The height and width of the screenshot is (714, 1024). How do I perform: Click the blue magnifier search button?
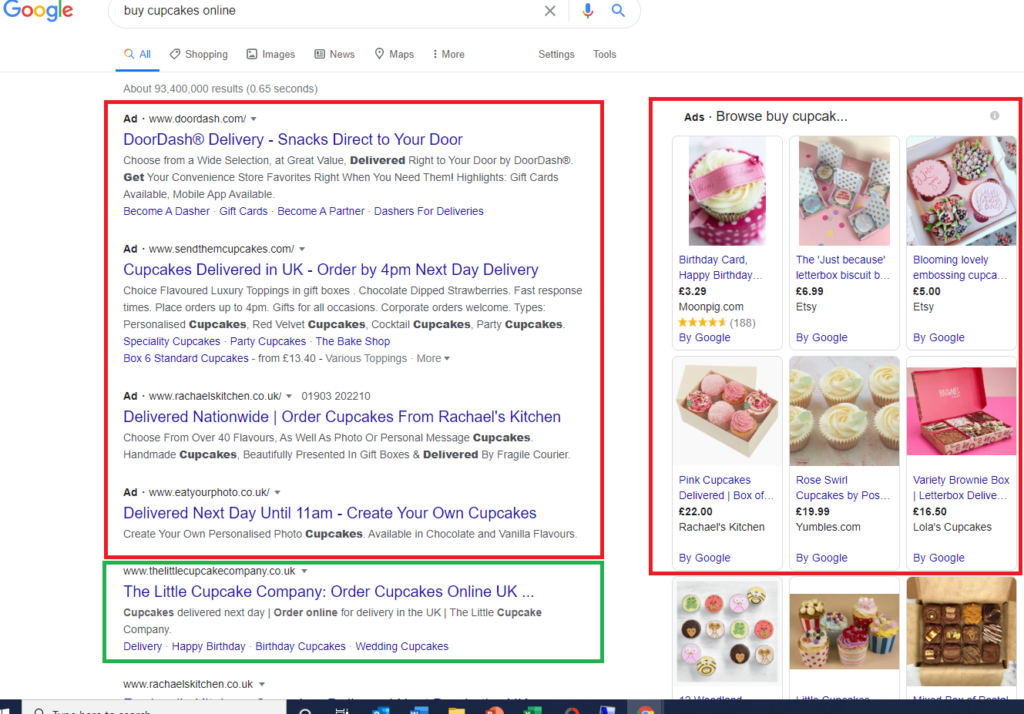(618, 10)
